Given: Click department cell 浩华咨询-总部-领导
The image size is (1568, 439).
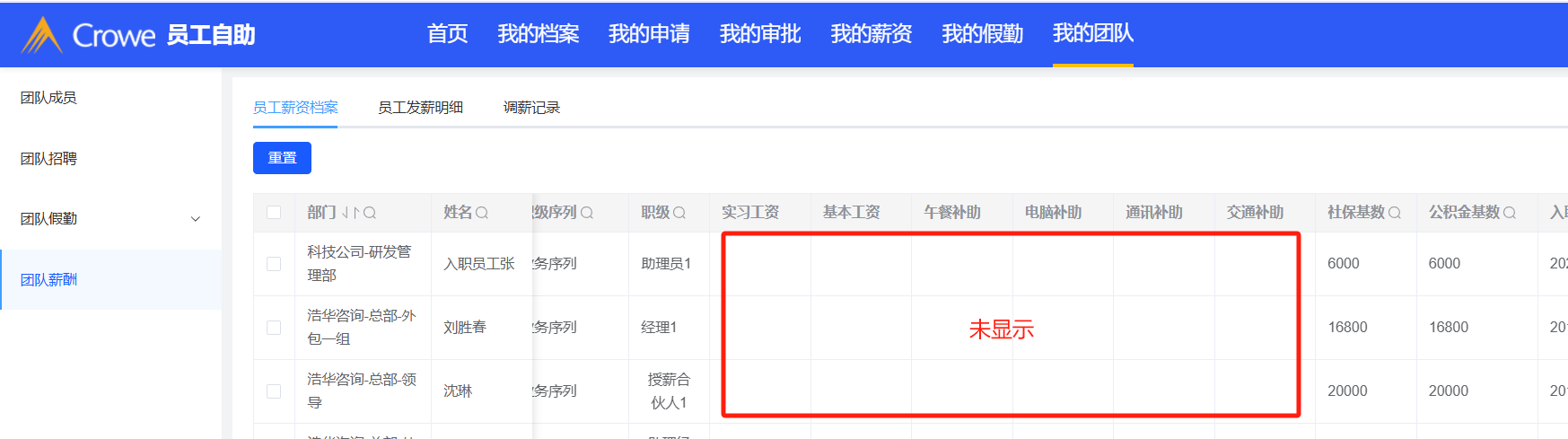Looking at the screenshot, I should (x=362, y=391).
